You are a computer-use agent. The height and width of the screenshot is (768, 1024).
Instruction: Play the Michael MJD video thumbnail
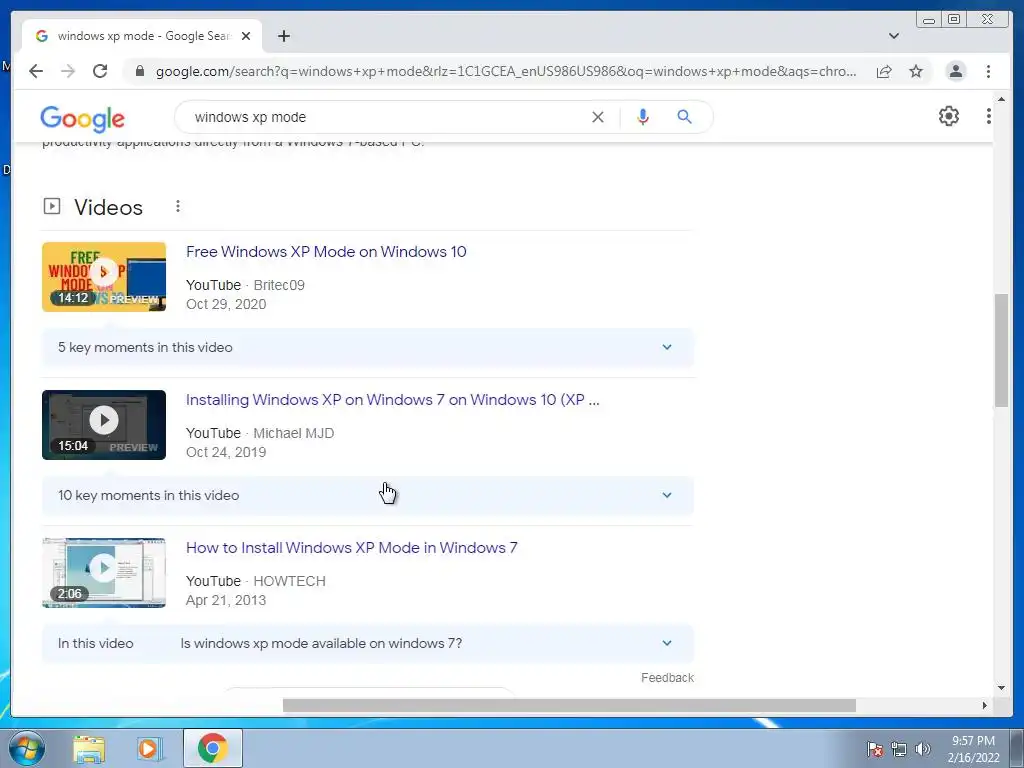(x=104, y=424)
